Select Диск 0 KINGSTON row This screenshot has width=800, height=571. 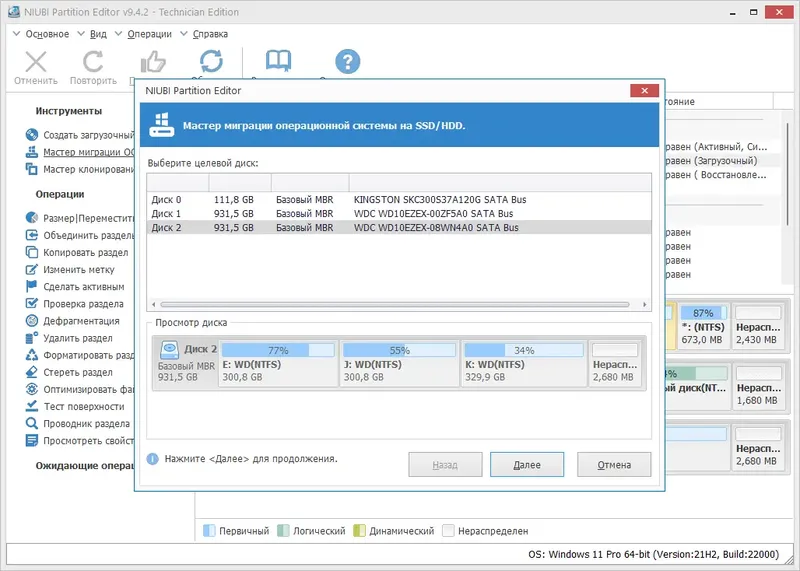399,200
